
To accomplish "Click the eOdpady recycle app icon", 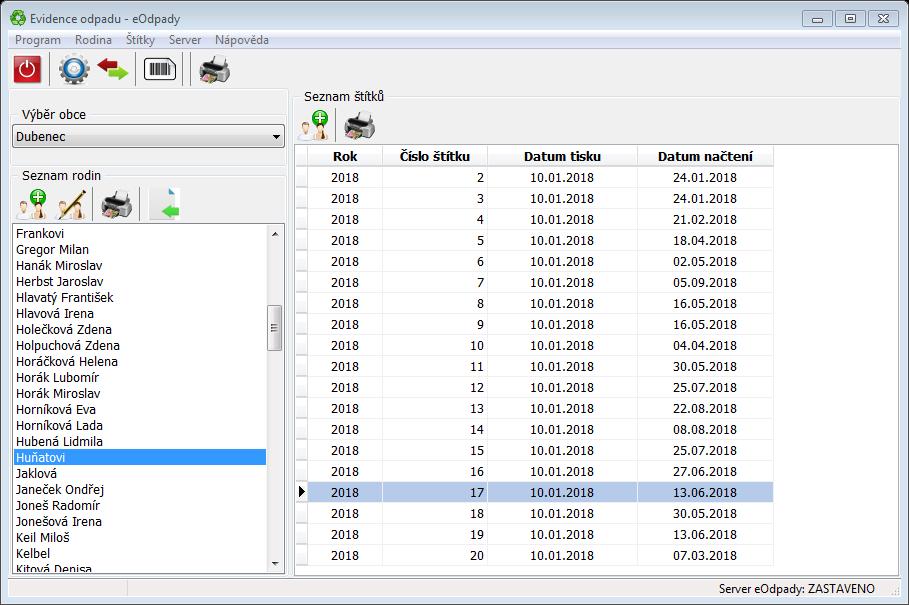I will pyautogui.click(x=18, y=18).
